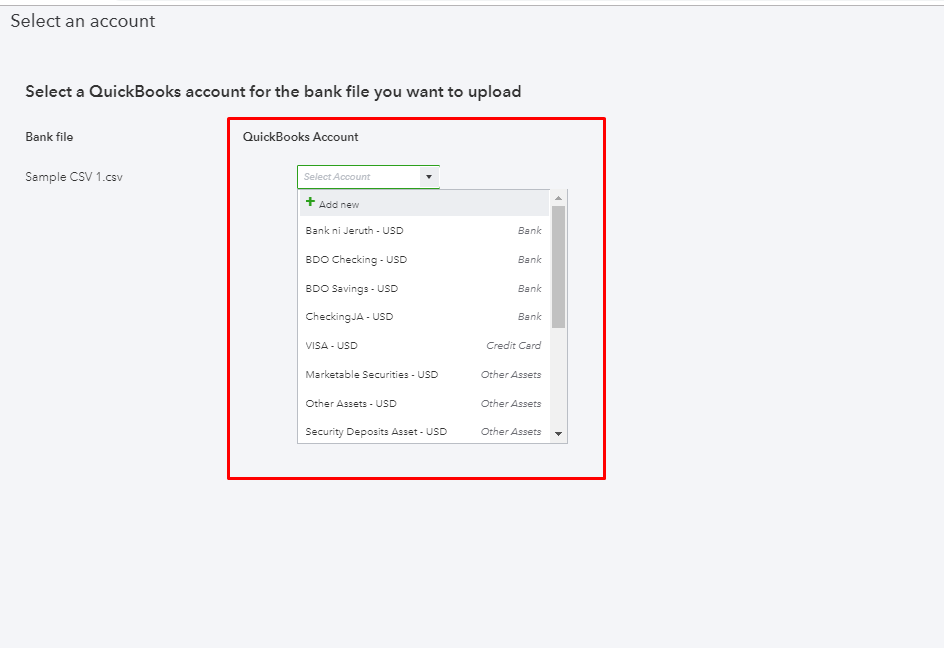Choose VISA - USD credit card account
944x648 pixels.
point(424,346)
